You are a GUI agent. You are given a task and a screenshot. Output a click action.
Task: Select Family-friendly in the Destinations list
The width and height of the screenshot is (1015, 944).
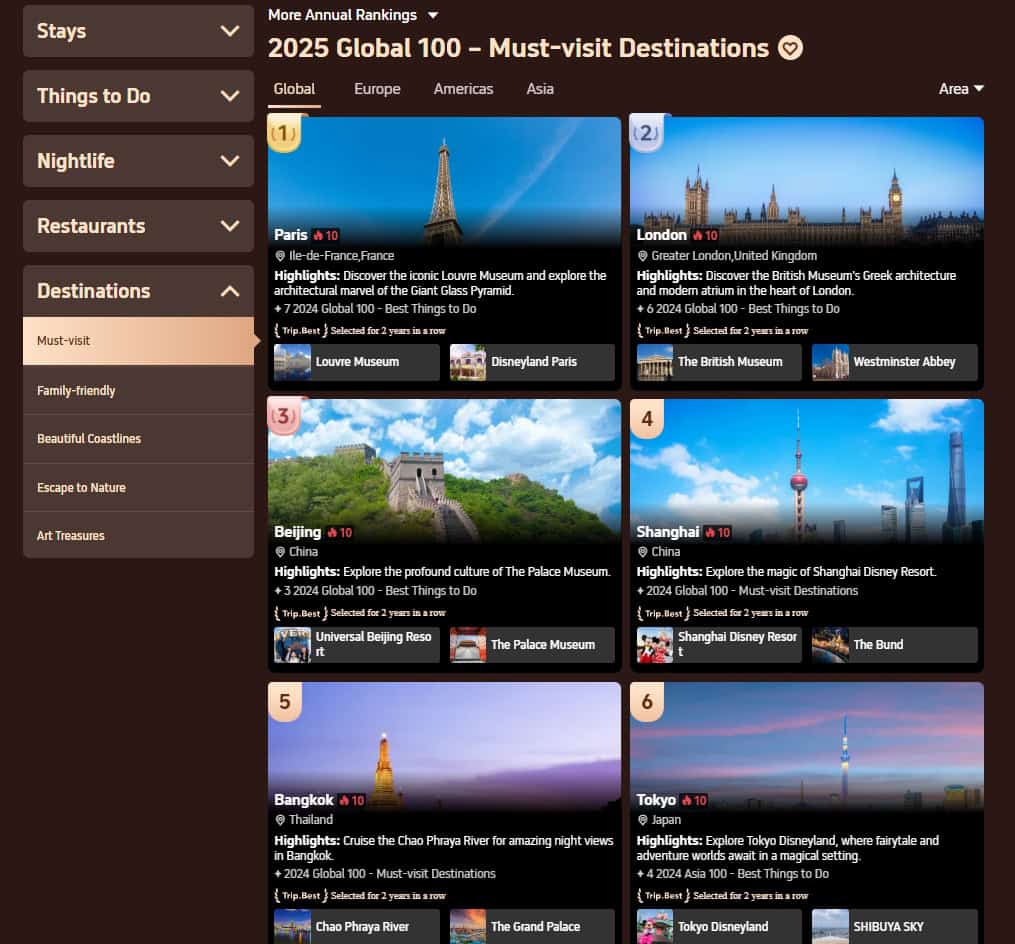coord(76,391)
